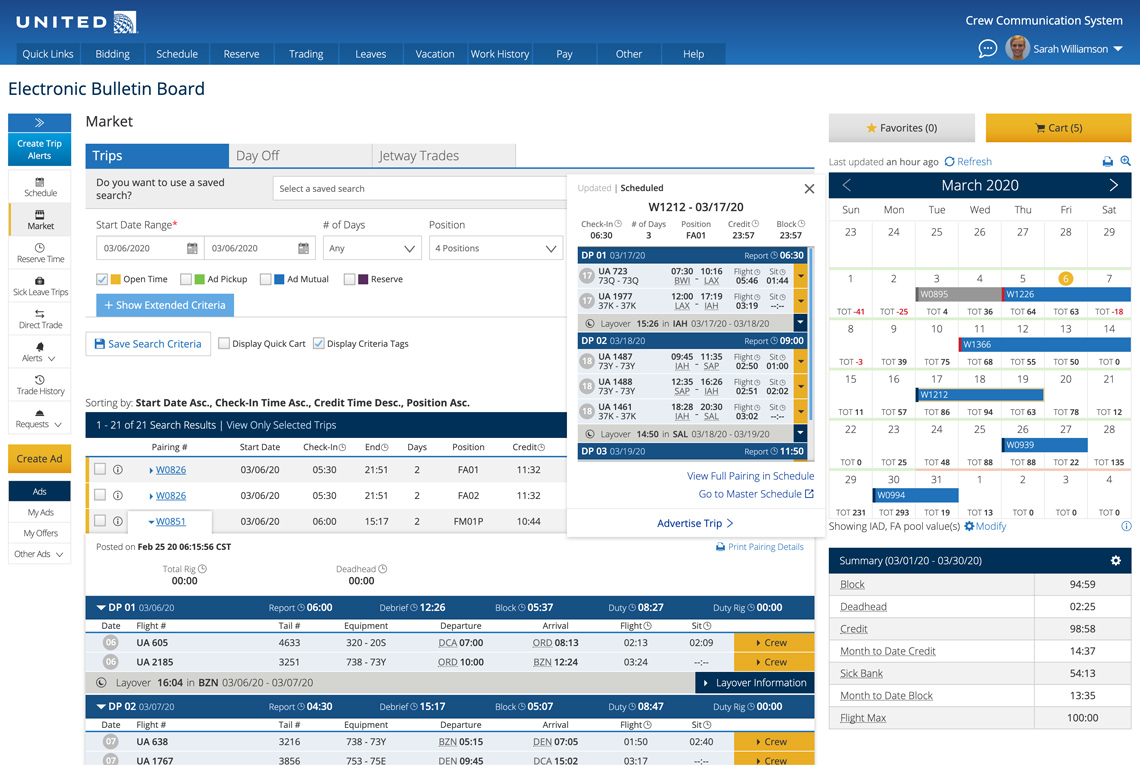Click the W0939 calendar trip bar

click(1045, 445)
